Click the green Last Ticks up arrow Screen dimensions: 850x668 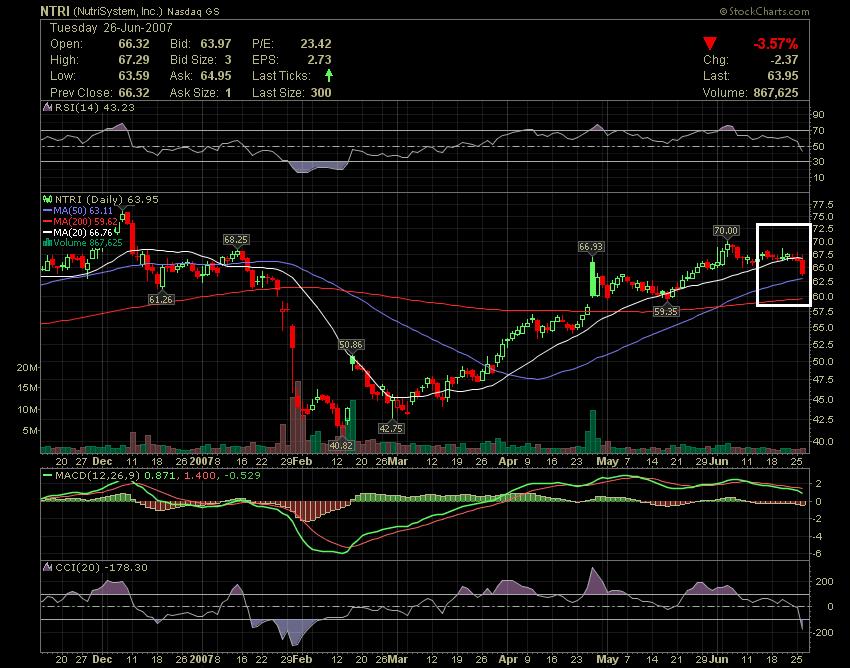tap(329, 75)
